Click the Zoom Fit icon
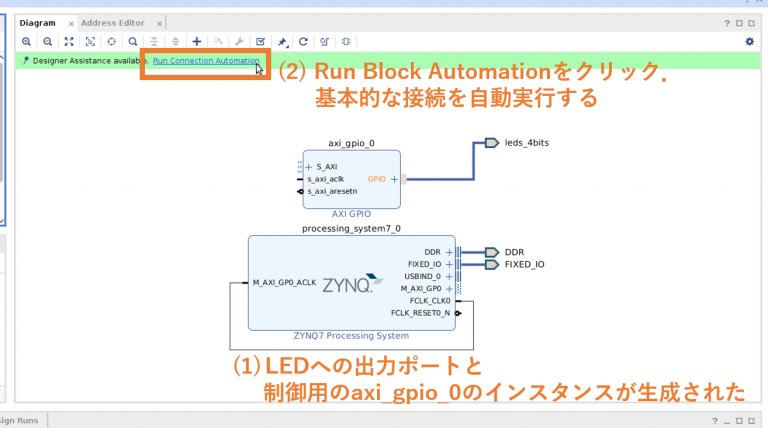 (x=69, y=41)
